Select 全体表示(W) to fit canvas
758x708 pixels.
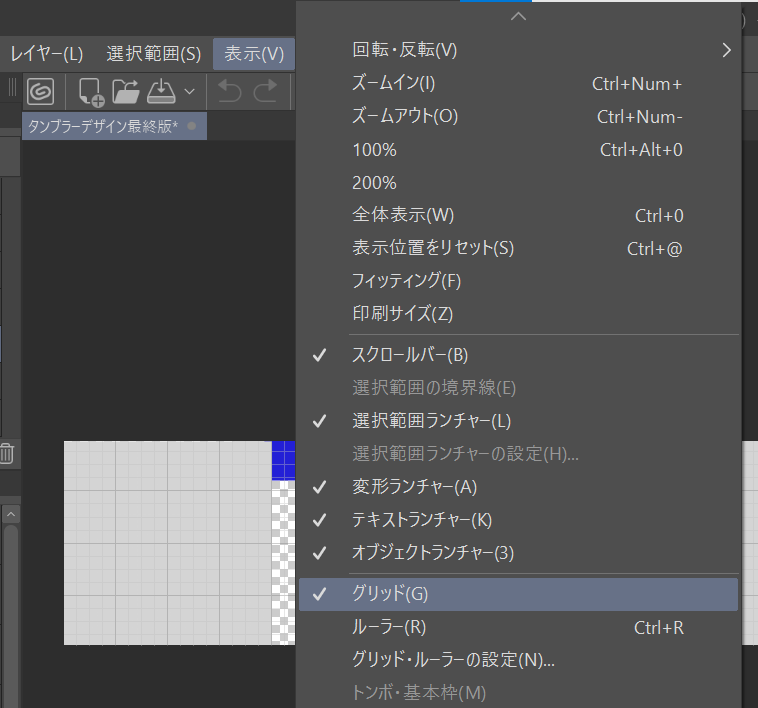click(518, 215)
